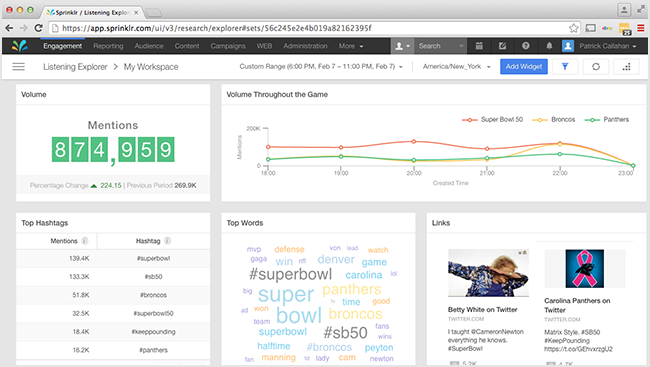Viewport: 650px width, 367px height.
Task: Click Panthers pink ribbon thumbnail
Action: (x=585, y=269)
